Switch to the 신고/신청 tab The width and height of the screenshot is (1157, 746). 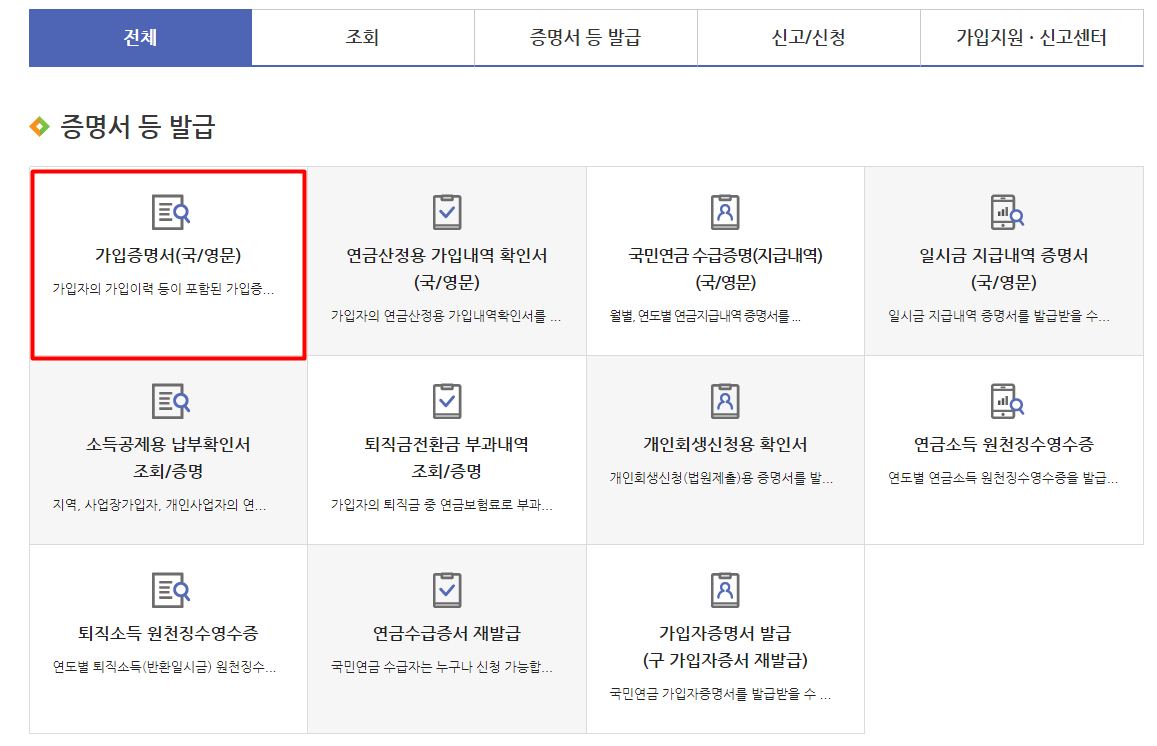[808, 36]
